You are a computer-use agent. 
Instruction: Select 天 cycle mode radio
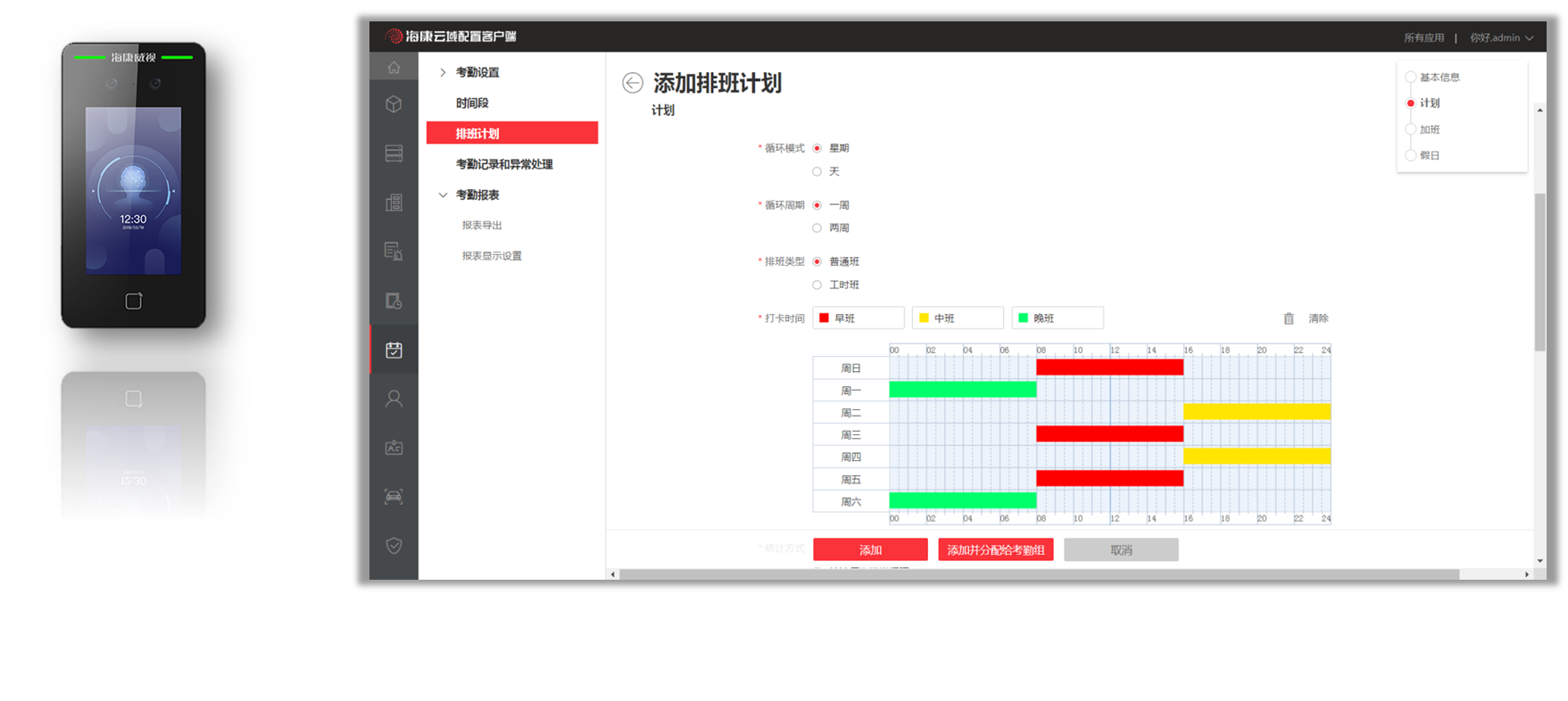817,171
